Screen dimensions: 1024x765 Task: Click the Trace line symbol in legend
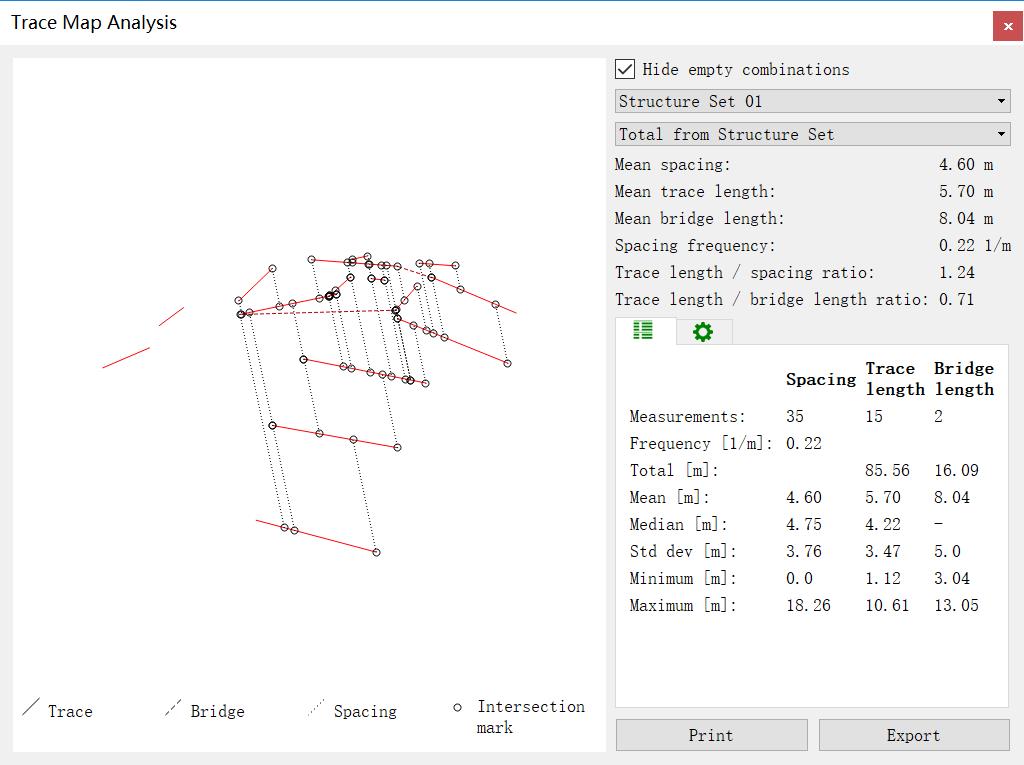point(31,710)
